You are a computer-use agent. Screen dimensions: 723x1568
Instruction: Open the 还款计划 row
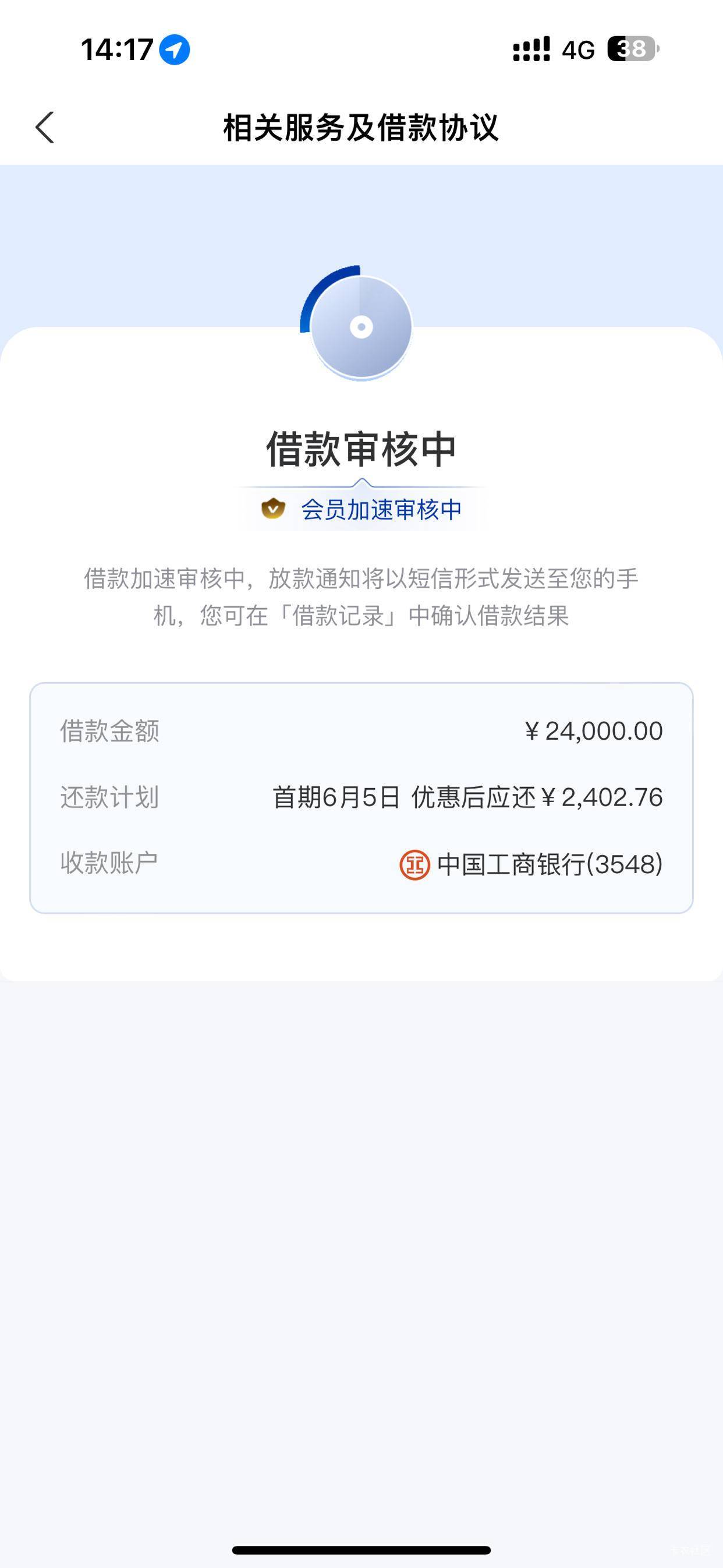[x=361, y=797]
